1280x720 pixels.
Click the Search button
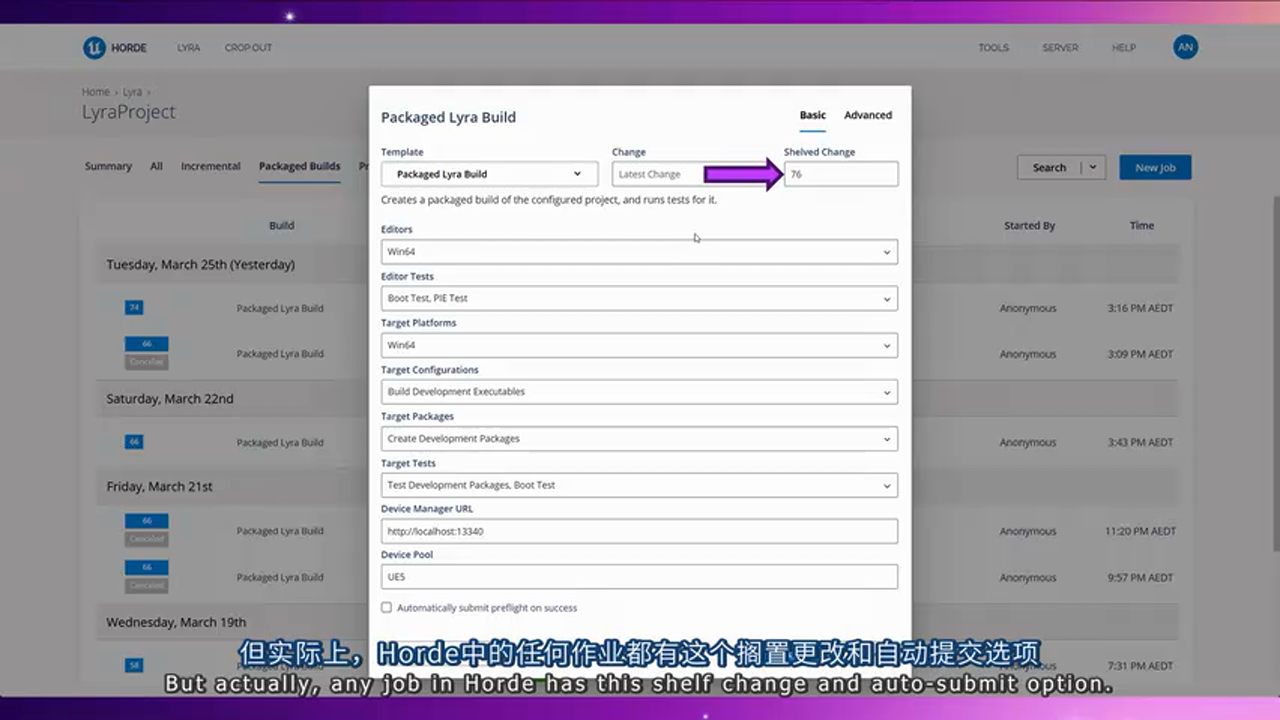[1048, 167]
